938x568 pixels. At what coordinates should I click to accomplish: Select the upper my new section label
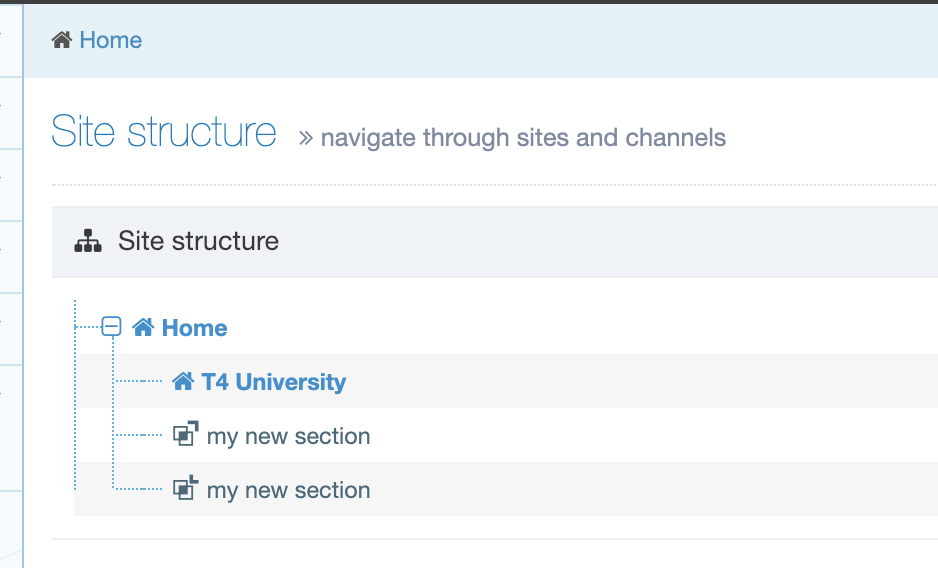click(288, 436)
